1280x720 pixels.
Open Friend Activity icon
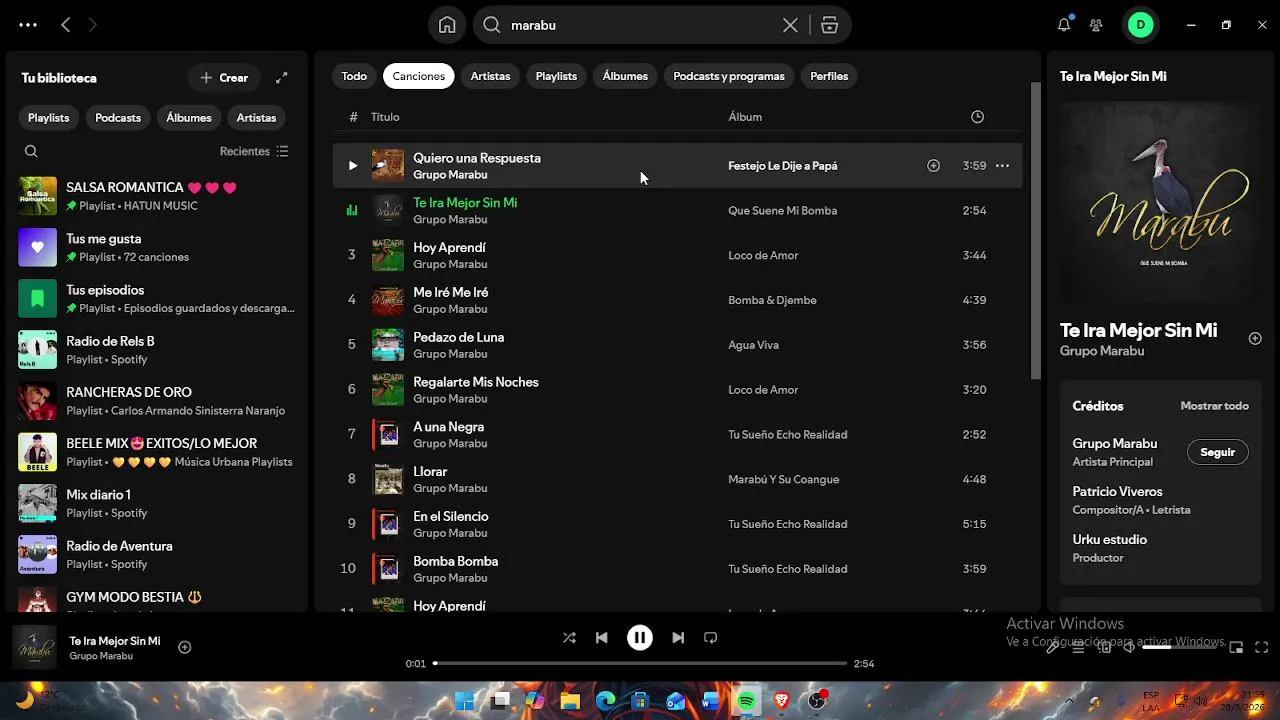point(1096,25)
